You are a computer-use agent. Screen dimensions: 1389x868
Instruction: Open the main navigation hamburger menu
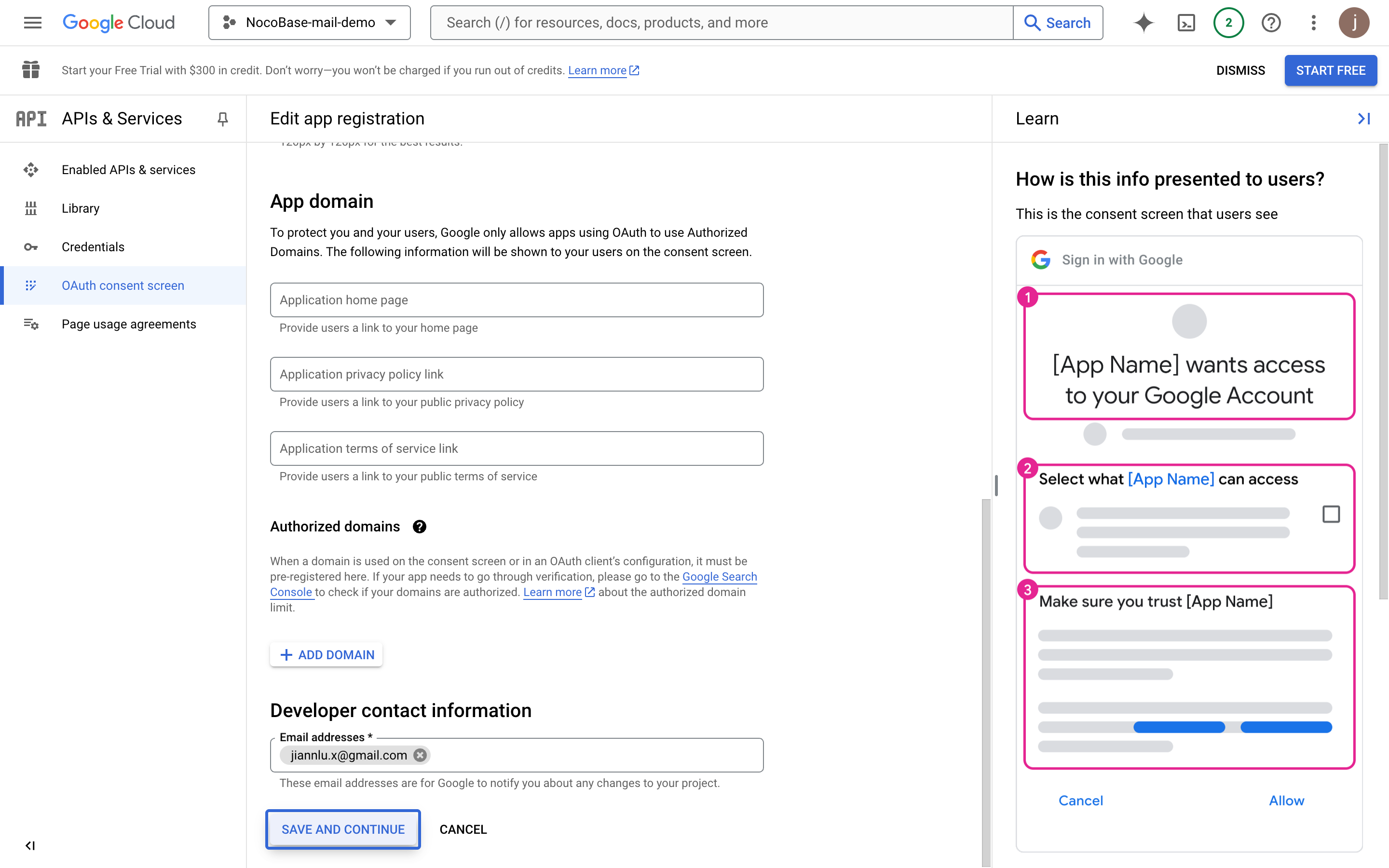[33, 22]
